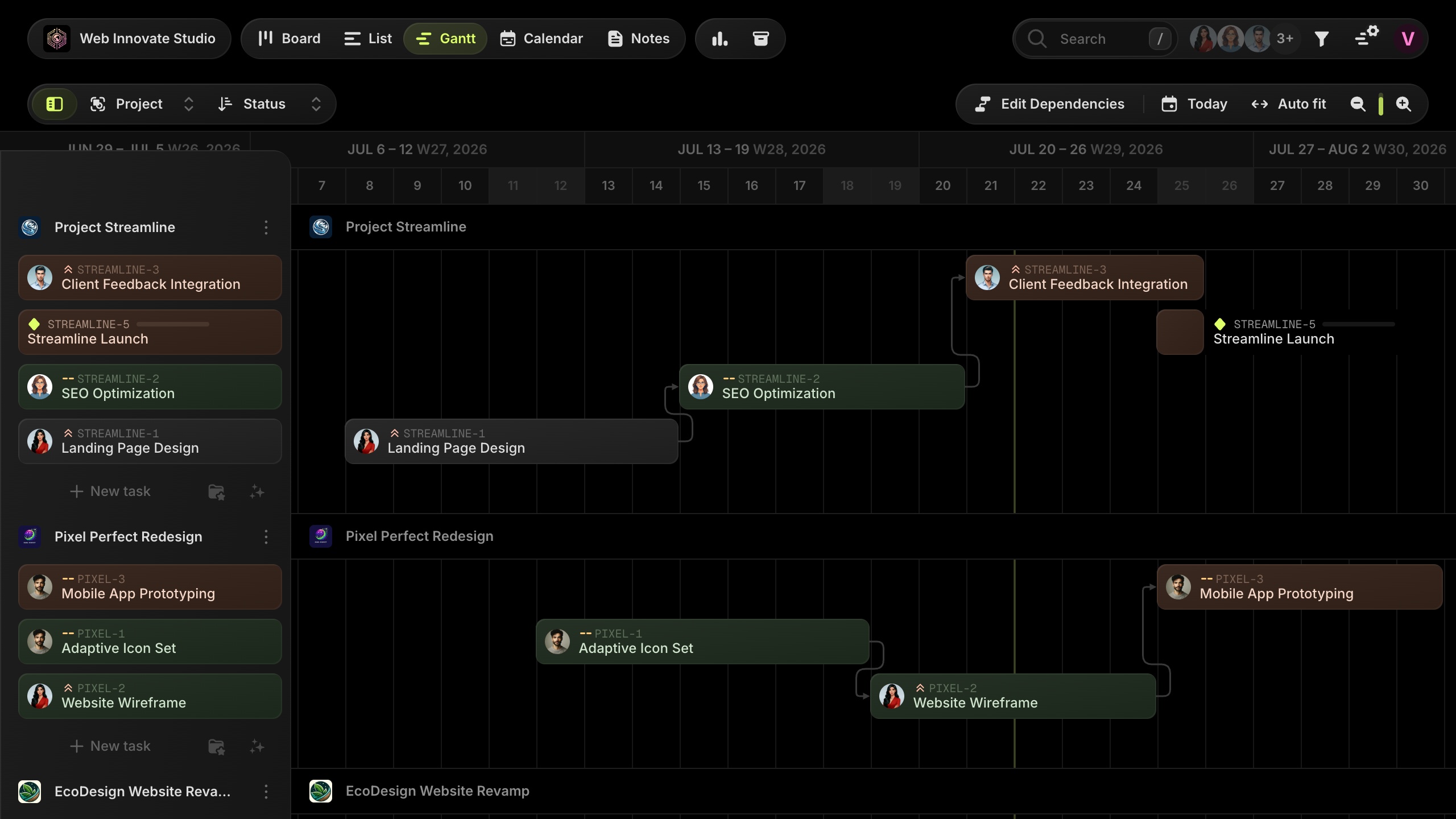Click the 3+ more members badge
The width and height of the screenshot is (1456, 819).
click(1285, 39)
